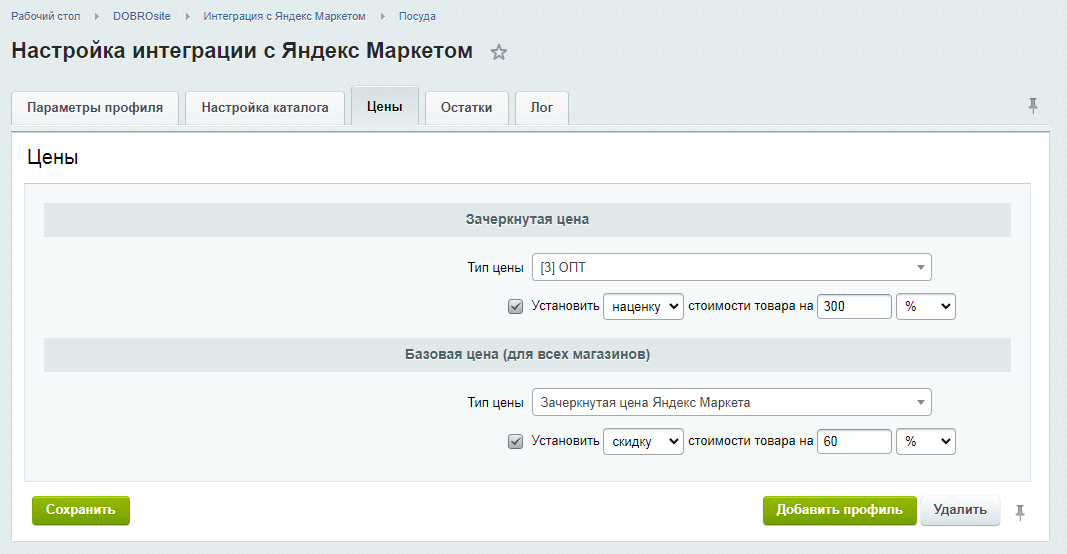
Task: Click the Добавить профиль button
Action: (840, 510)
